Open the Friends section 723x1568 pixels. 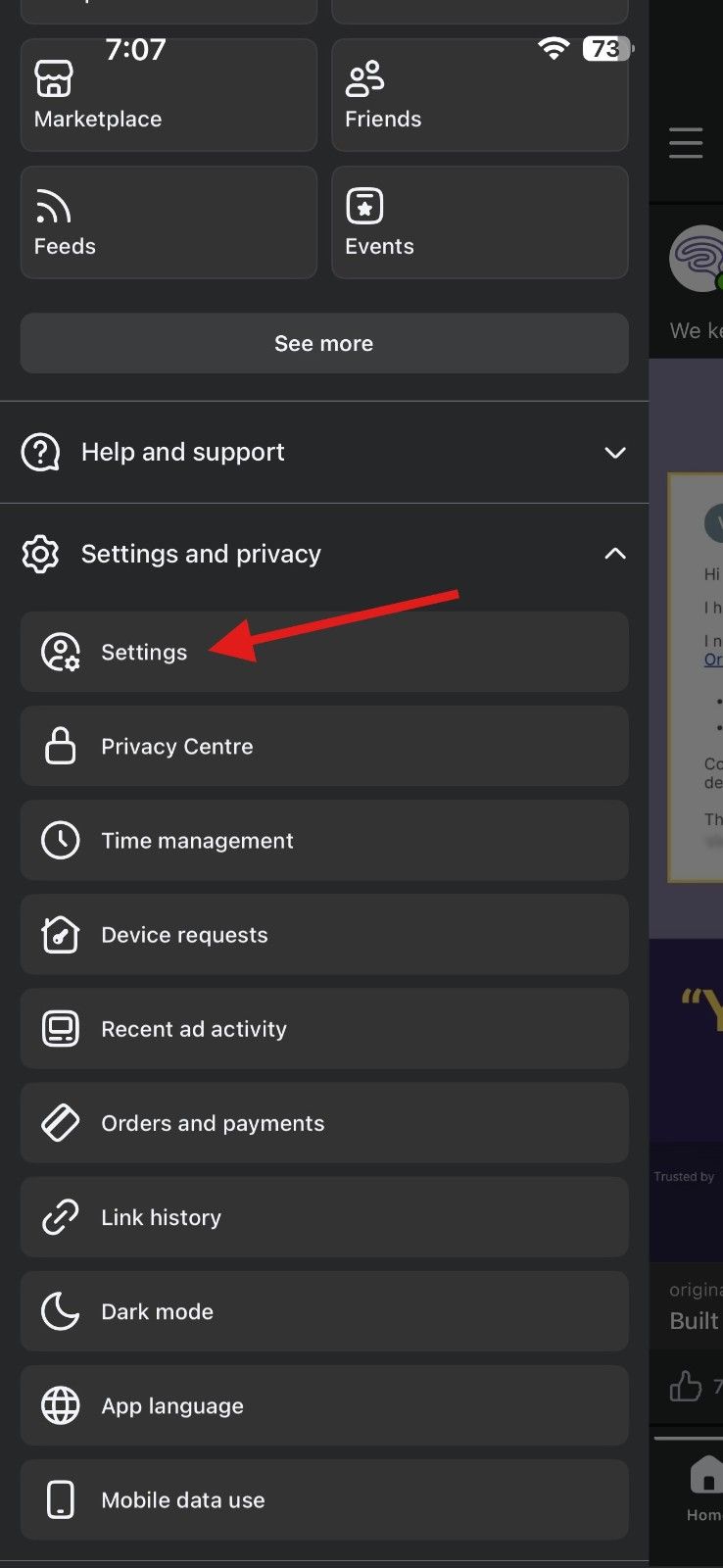479,94
